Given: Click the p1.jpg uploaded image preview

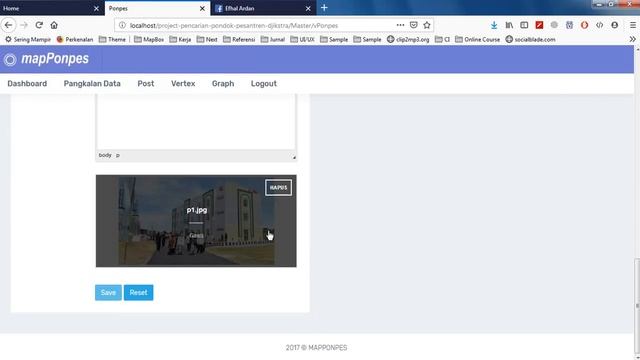Looking at the screenshot, I should 196,221.
